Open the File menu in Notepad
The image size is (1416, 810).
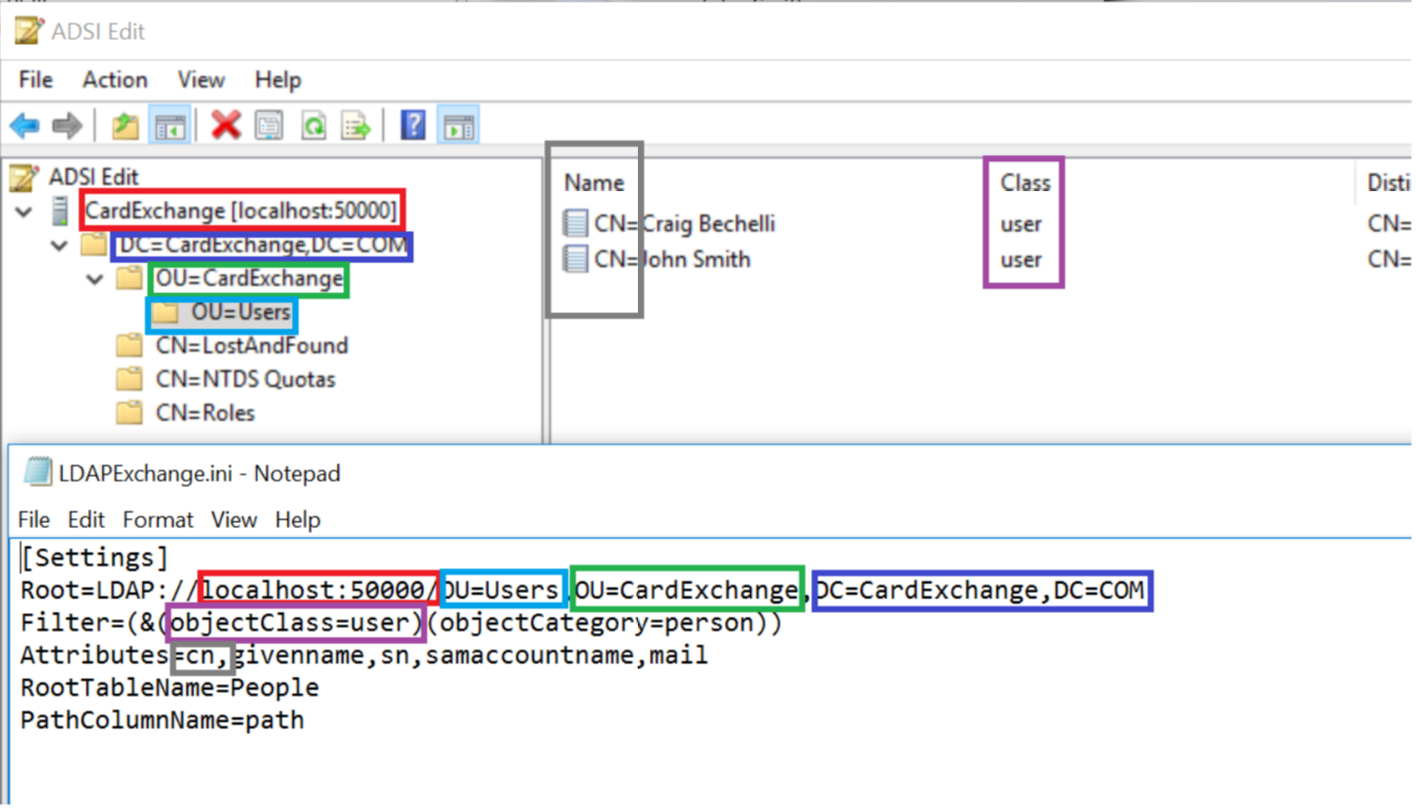(33, 520)
